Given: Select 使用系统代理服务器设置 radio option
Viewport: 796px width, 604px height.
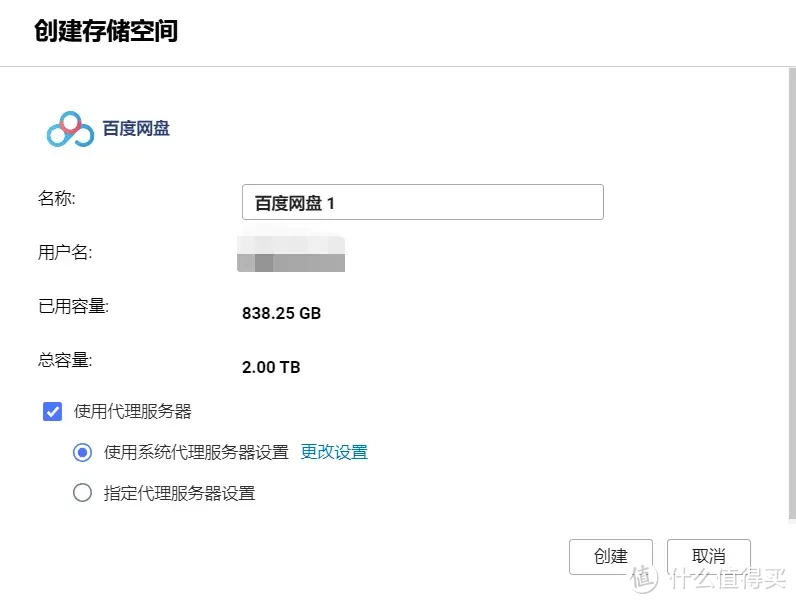Looking at the screenshot, I should pos(82,452).
